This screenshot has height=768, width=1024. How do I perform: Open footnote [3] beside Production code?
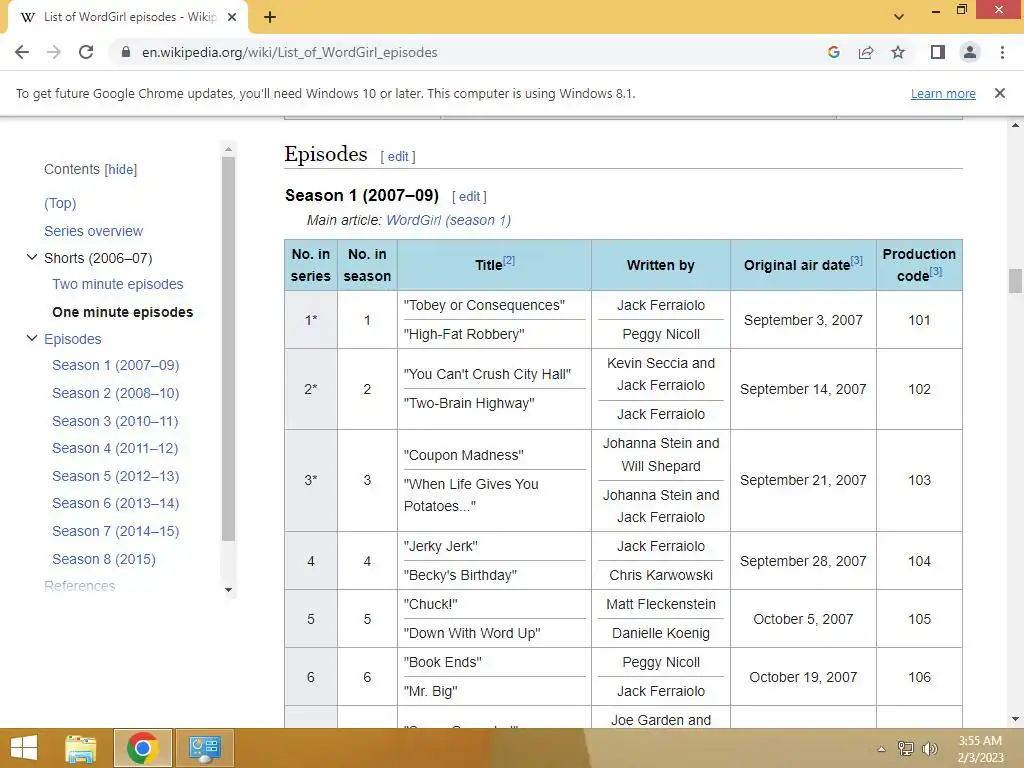click(935, 270)
